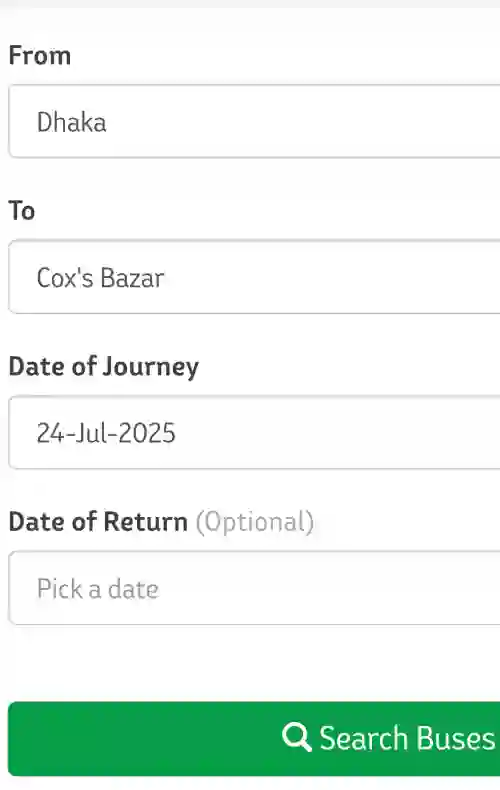Click the Search Buses green button
500x790 pixels.
(255, 739)
